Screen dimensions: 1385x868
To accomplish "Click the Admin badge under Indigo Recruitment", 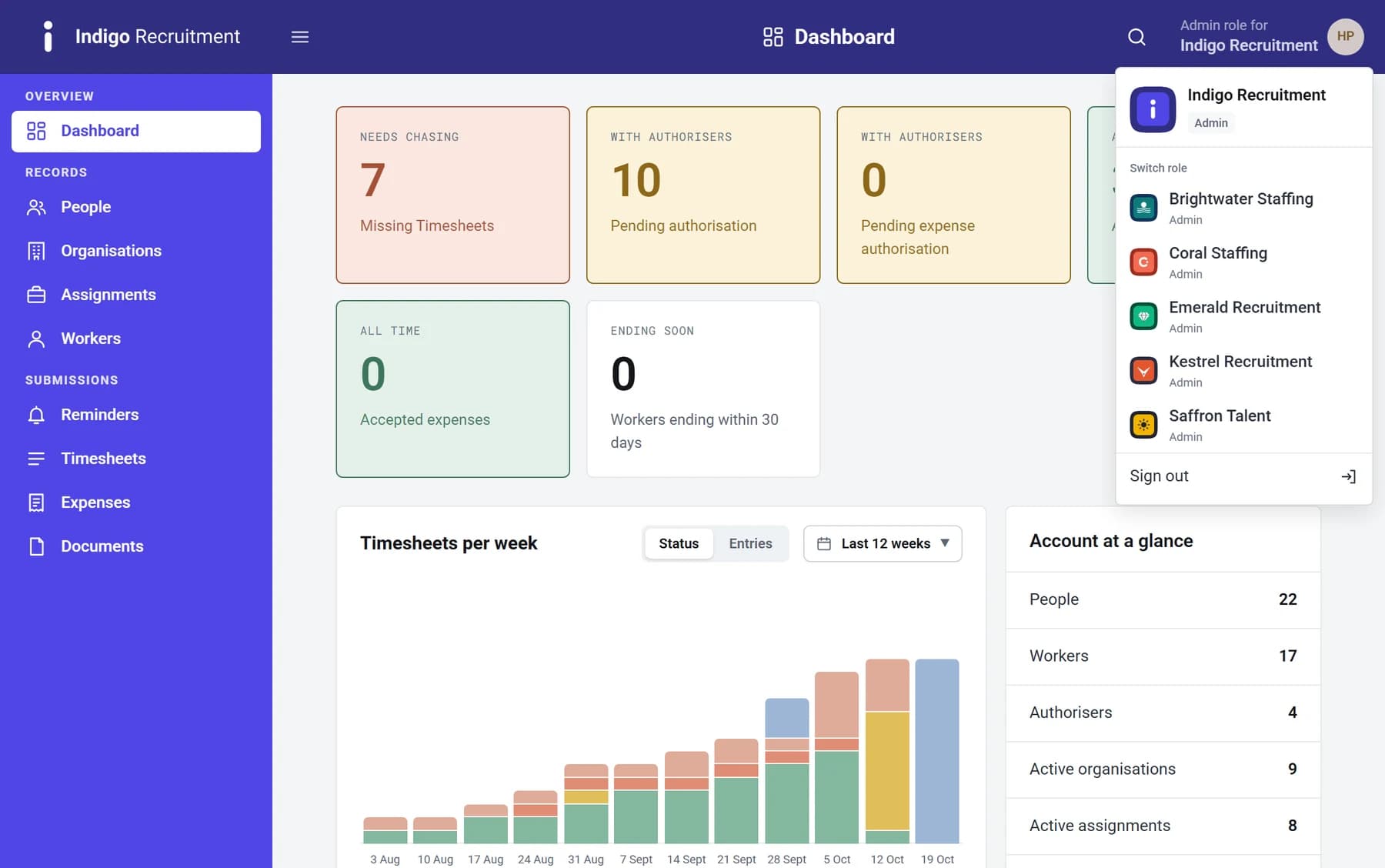I will (x=1211, y=123).
